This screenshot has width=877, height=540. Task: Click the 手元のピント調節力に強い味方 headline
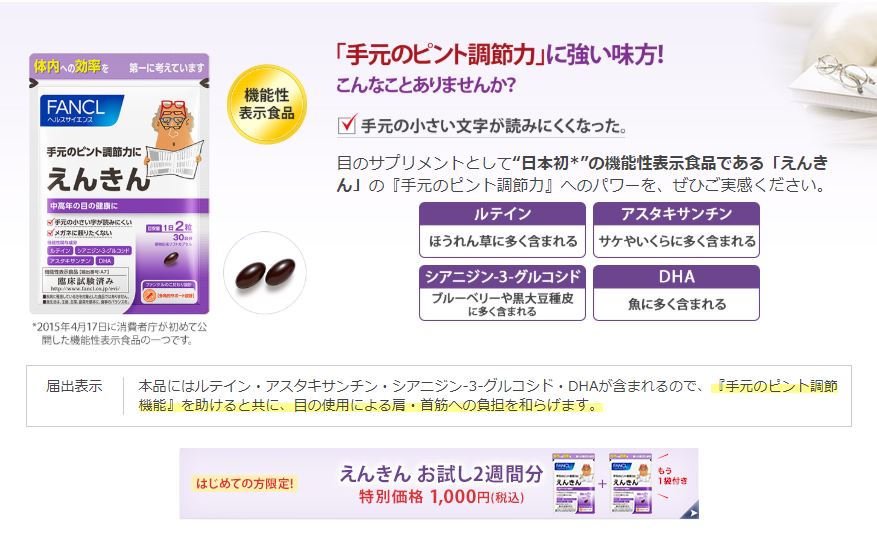tap(499, 55)
